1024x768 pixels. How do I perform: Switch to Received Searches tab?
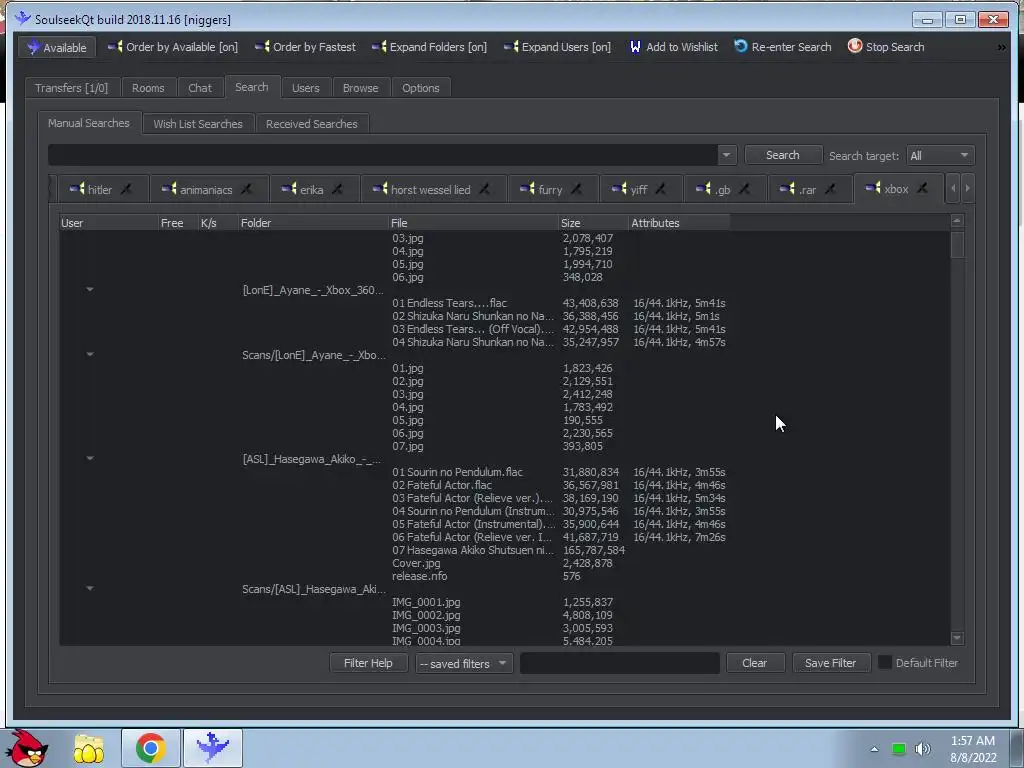point(312,123)
